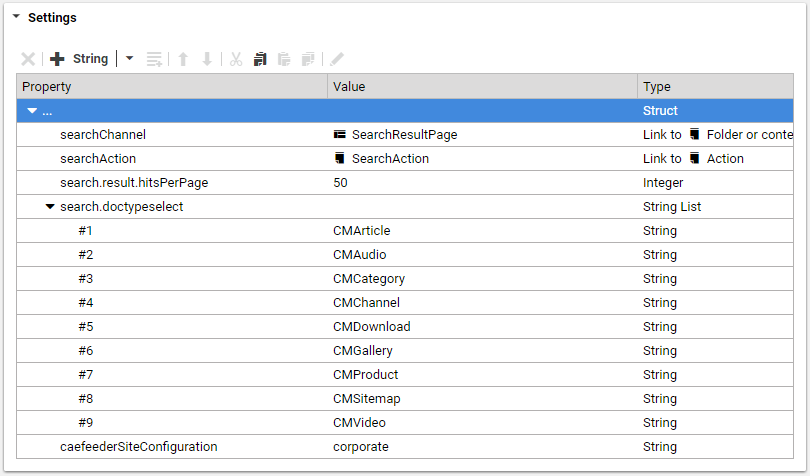Viewport: 810px width, 476px height.
Task: Click the greyed clipboard paste icon
Action: (x=284, y=59)
